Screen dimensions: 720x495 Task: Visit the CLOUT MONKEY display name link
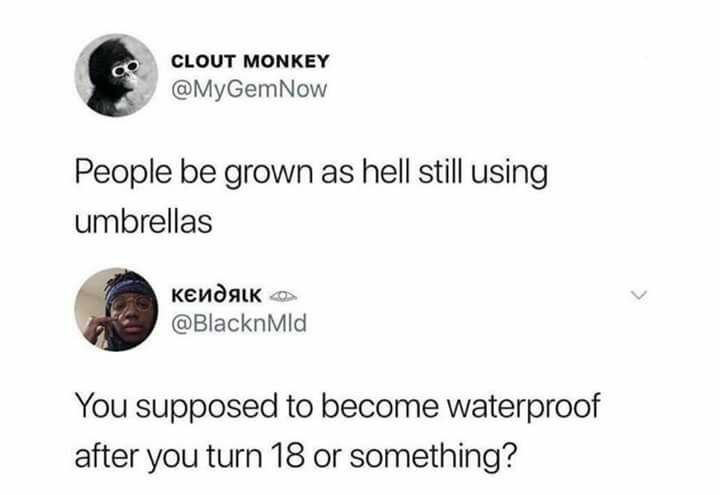(x=250, y=61)
